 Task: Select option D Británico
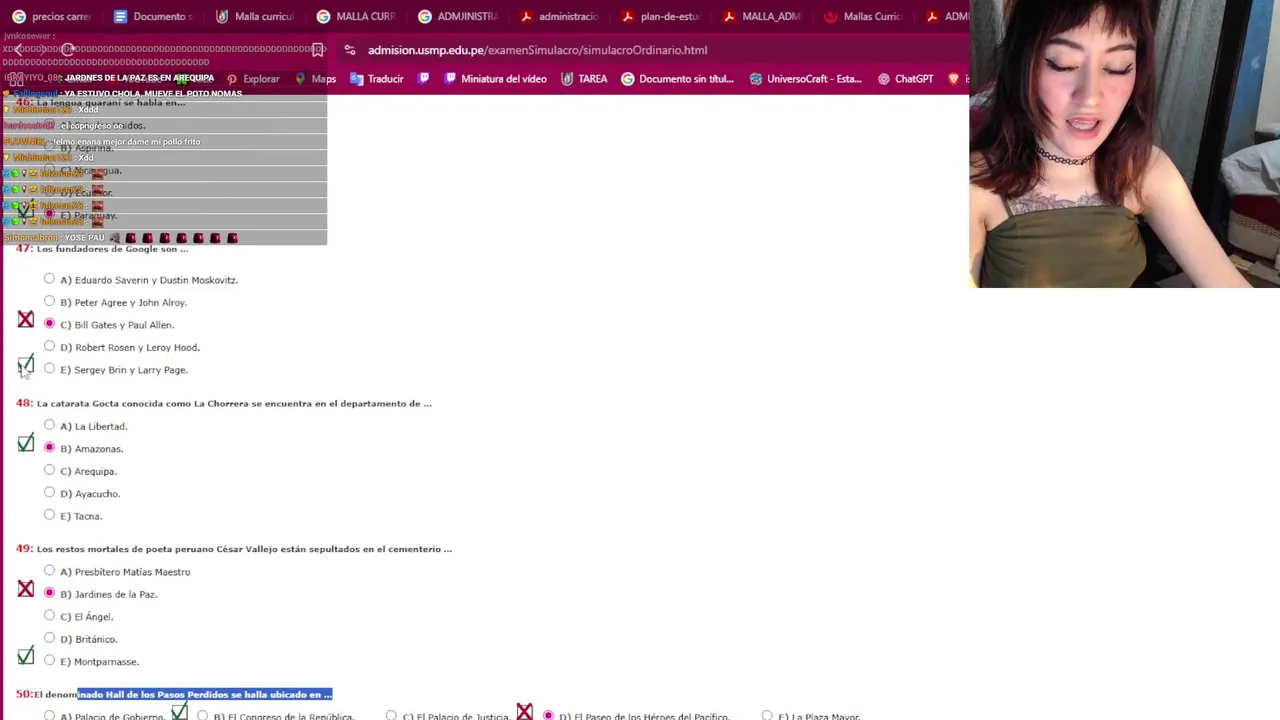(49, 638)
